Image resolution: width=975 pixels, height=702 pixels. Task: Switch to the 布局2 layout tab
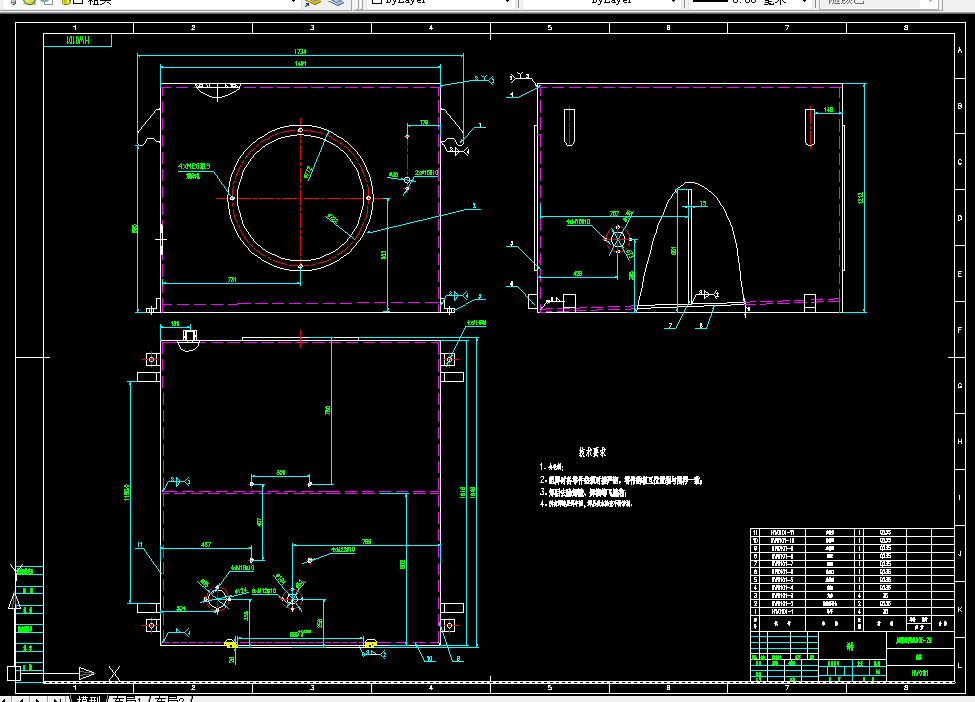point(169,698)
